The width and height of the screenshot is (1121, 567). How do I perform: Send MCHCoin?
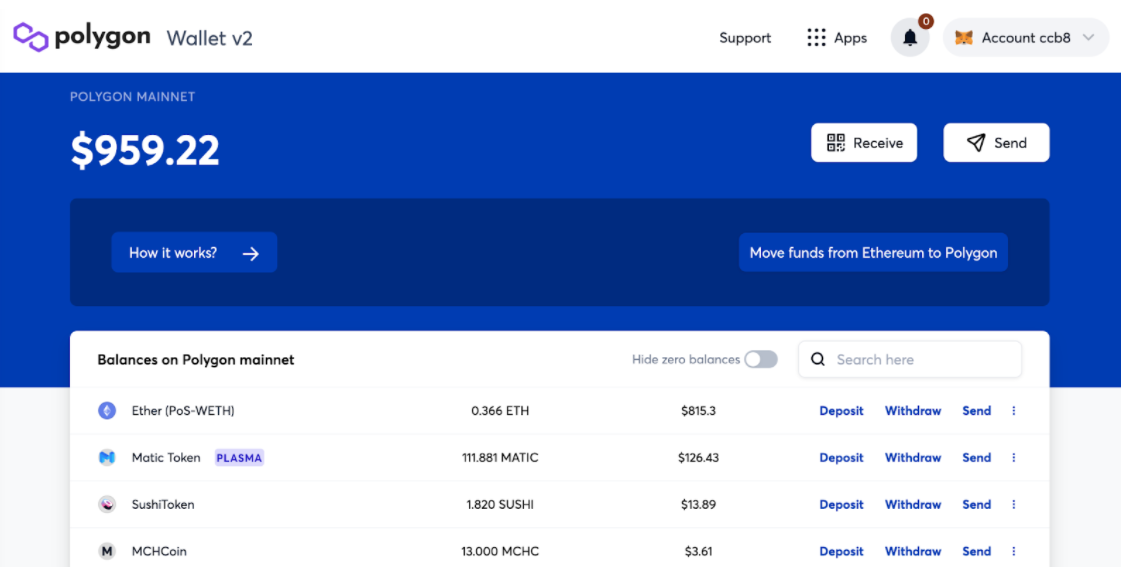click(x=977, y=551)
